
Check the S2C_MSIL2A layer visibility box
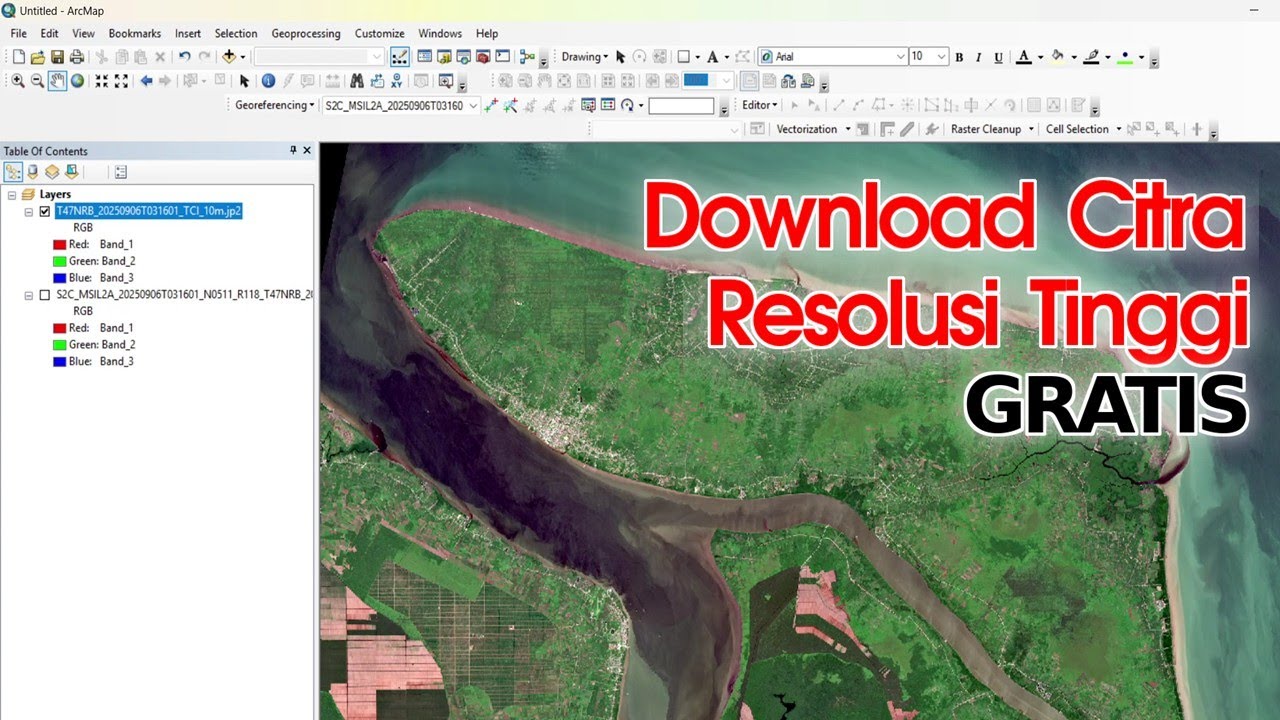pos(44,295)
